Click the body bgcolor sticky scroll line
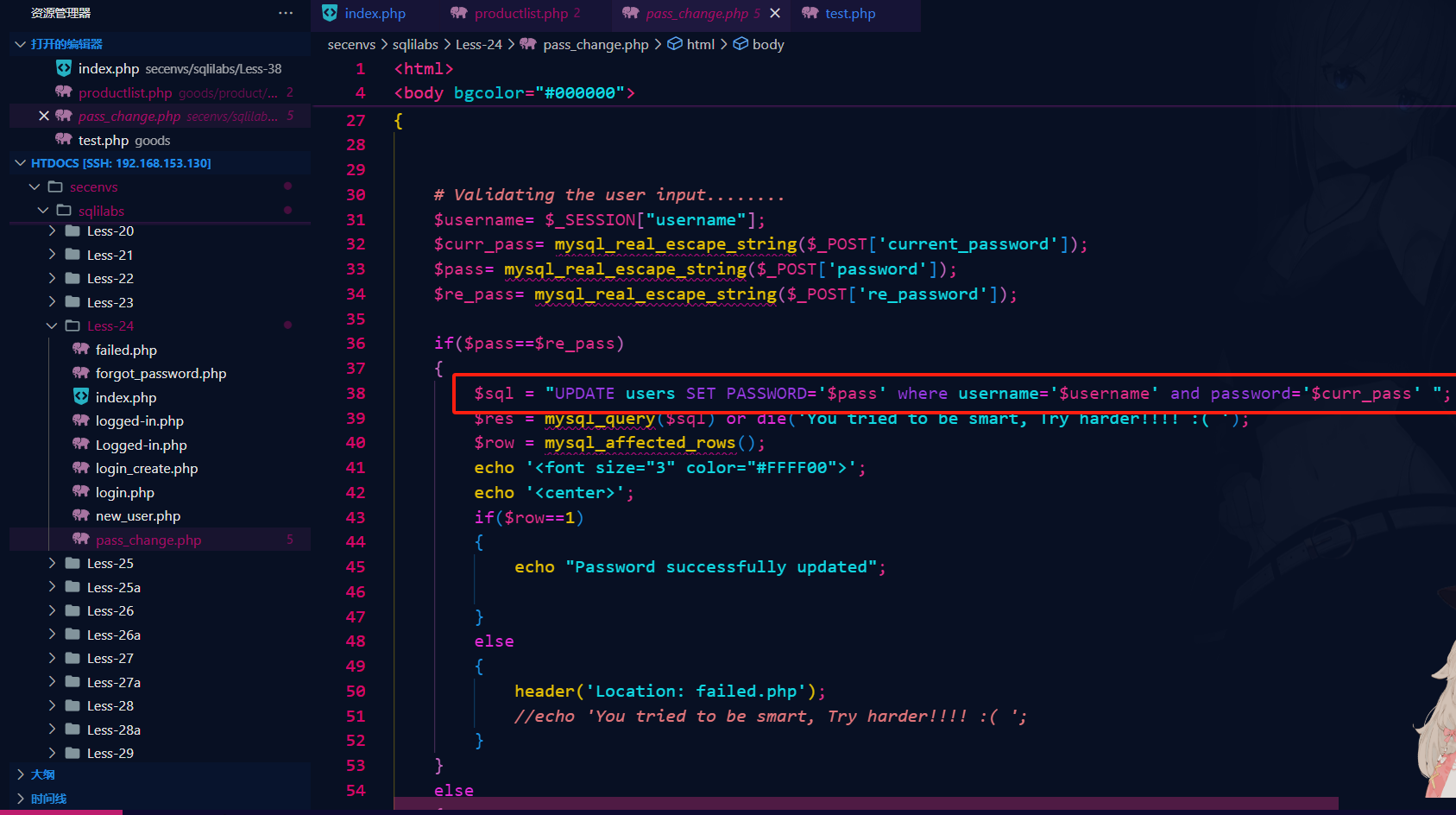The width and height of the screenshot is (1456, 815). (514, 92)
